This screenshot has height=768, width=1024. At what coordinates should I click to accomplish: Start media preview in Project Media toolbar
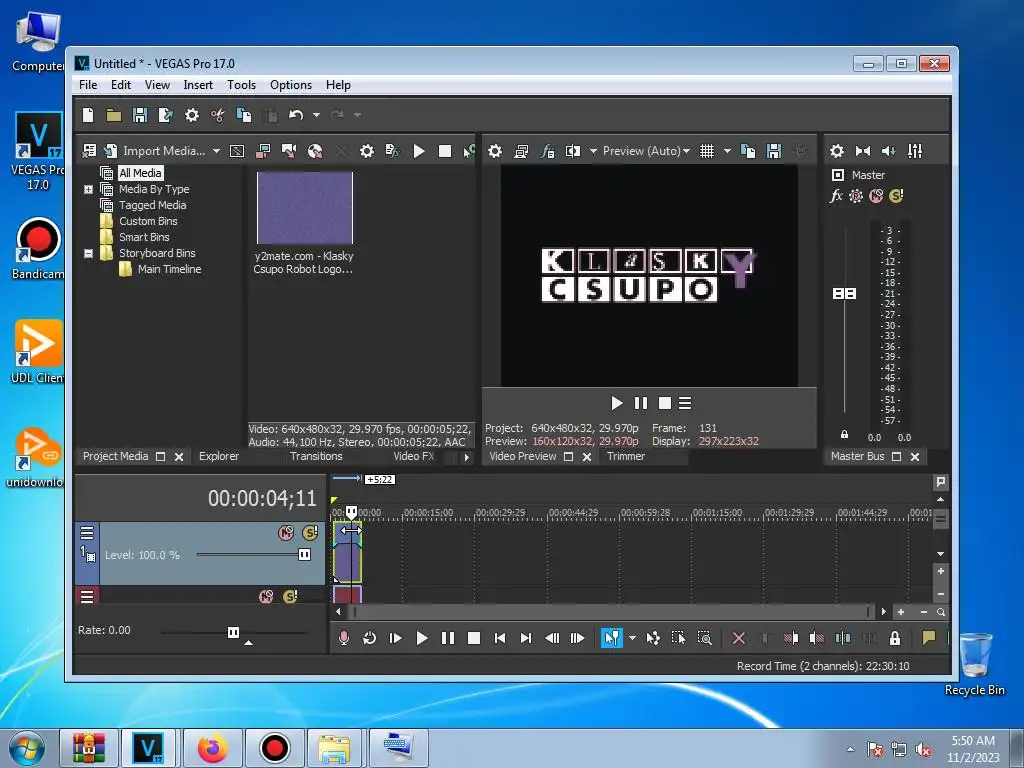[419, 151]
